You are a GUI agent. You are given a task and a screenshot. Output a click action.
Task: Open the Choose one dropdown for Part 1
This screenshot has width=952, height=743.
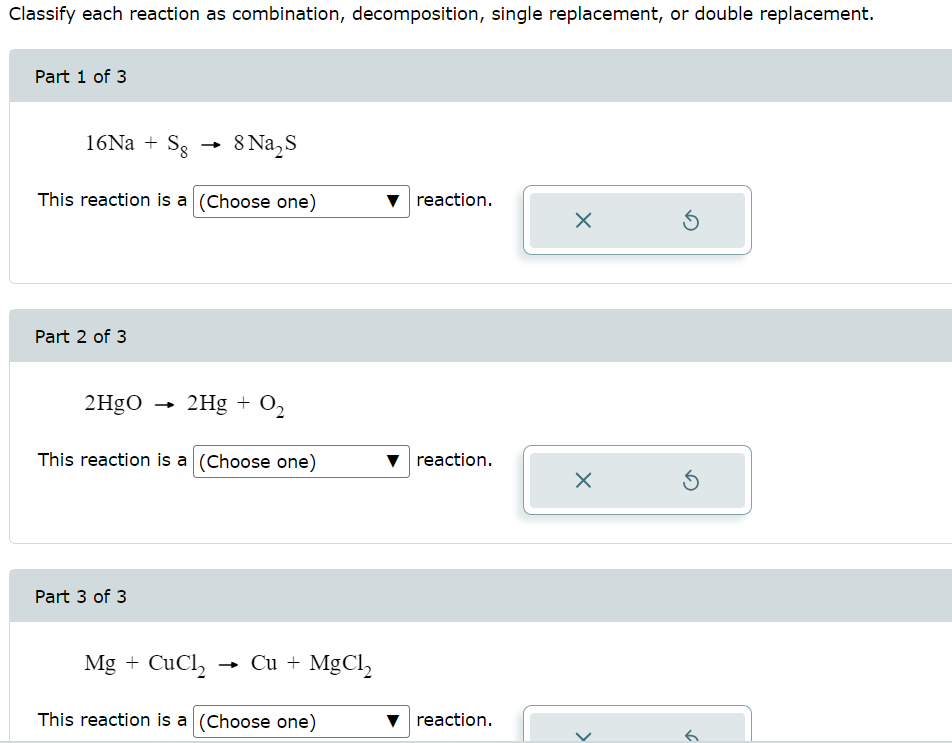click(x=300, y=201)
